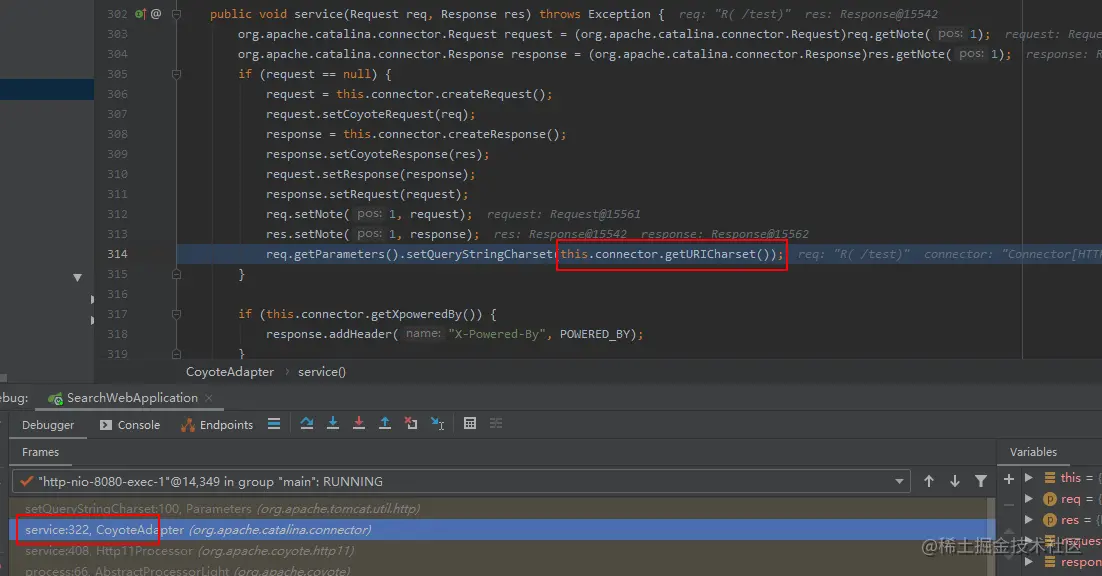Image resolution: width=1102 pixels, height=576 pixels.
Task: Click setCoyoteRequest on line 307
Action: tap(377, 114)
